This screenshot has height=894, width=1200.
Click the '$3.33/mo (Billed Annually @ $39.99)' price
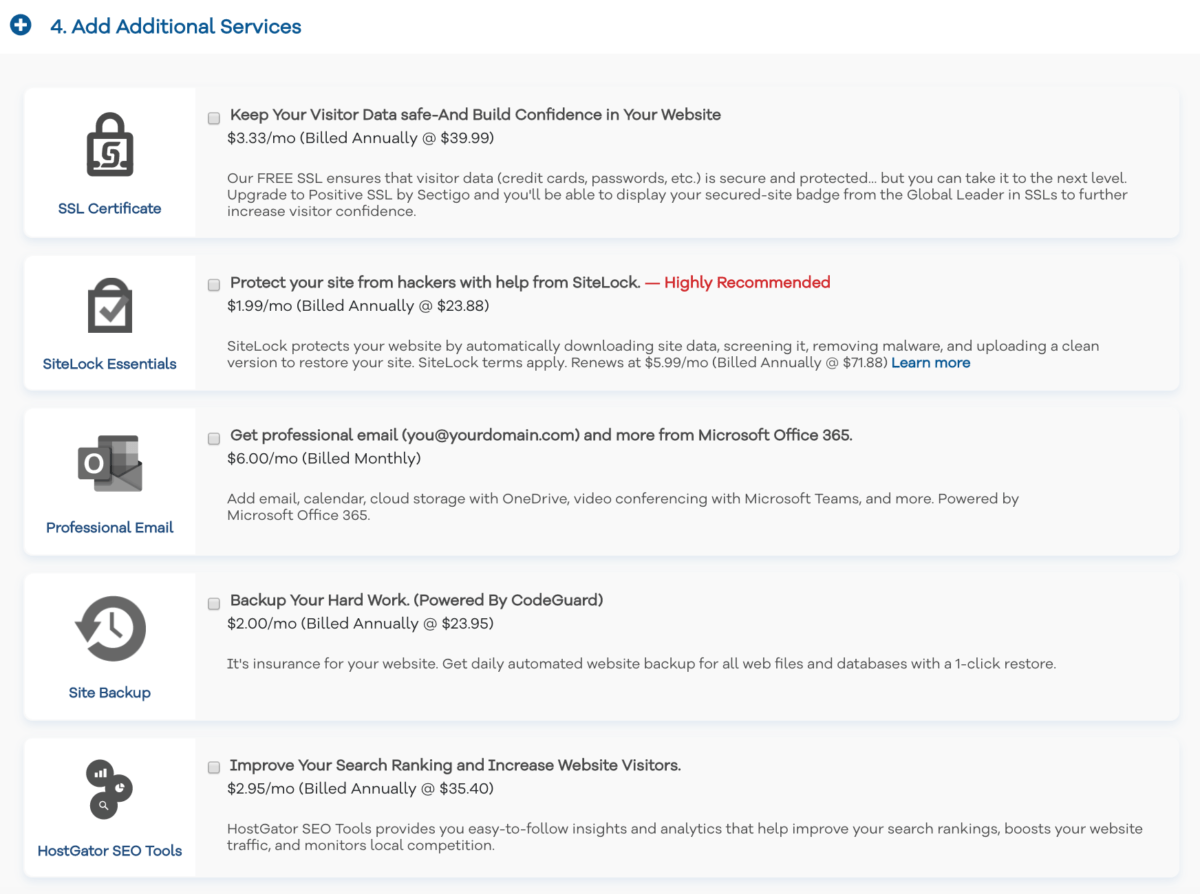point(361,138)
